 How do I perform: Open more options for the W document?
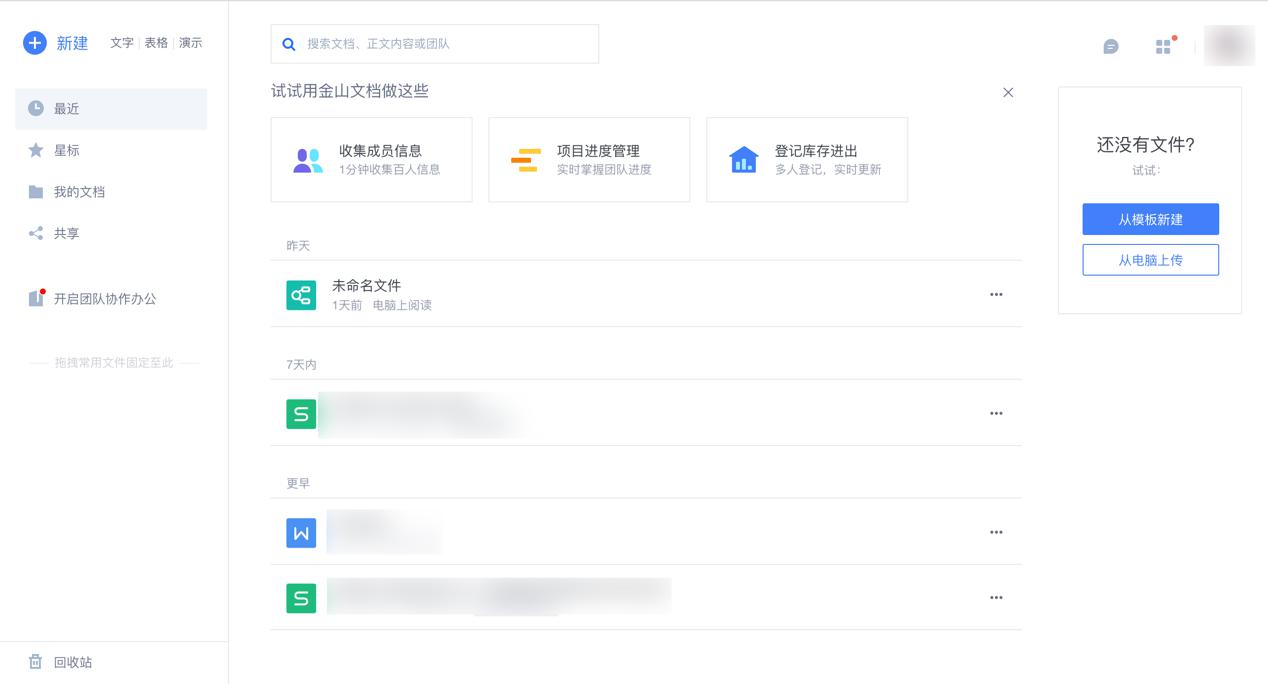pyautogui.click(x=996, y=533)
